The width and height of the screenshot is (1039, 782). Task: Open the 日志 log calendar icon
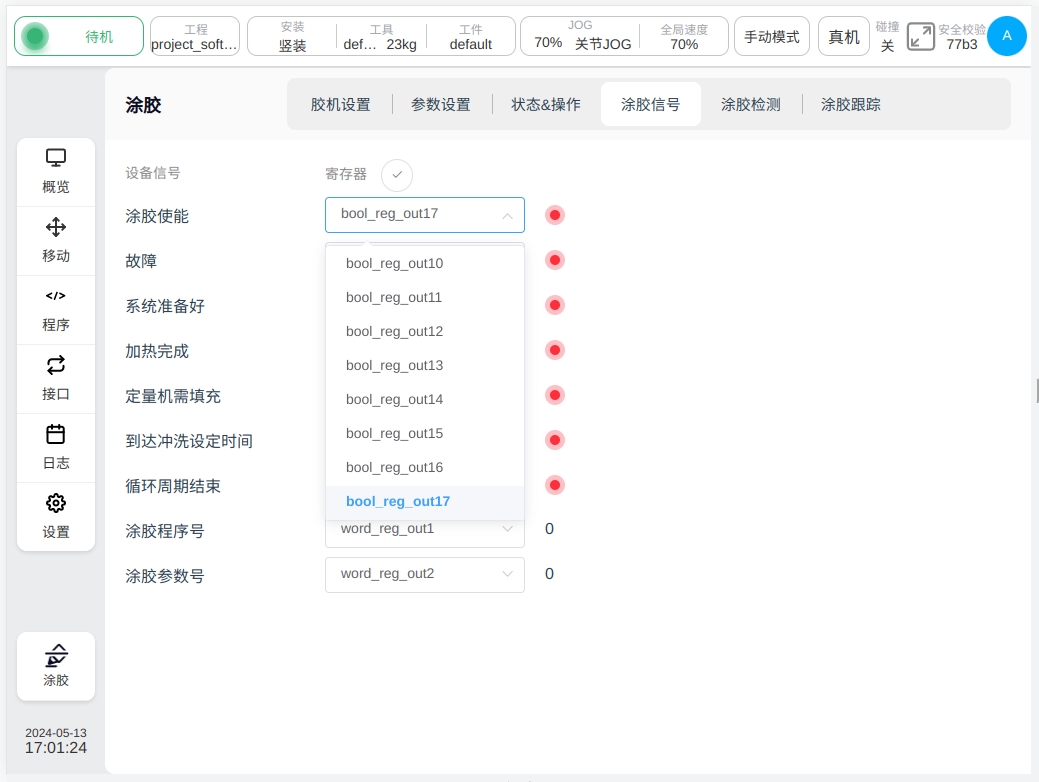pos(56,435)
